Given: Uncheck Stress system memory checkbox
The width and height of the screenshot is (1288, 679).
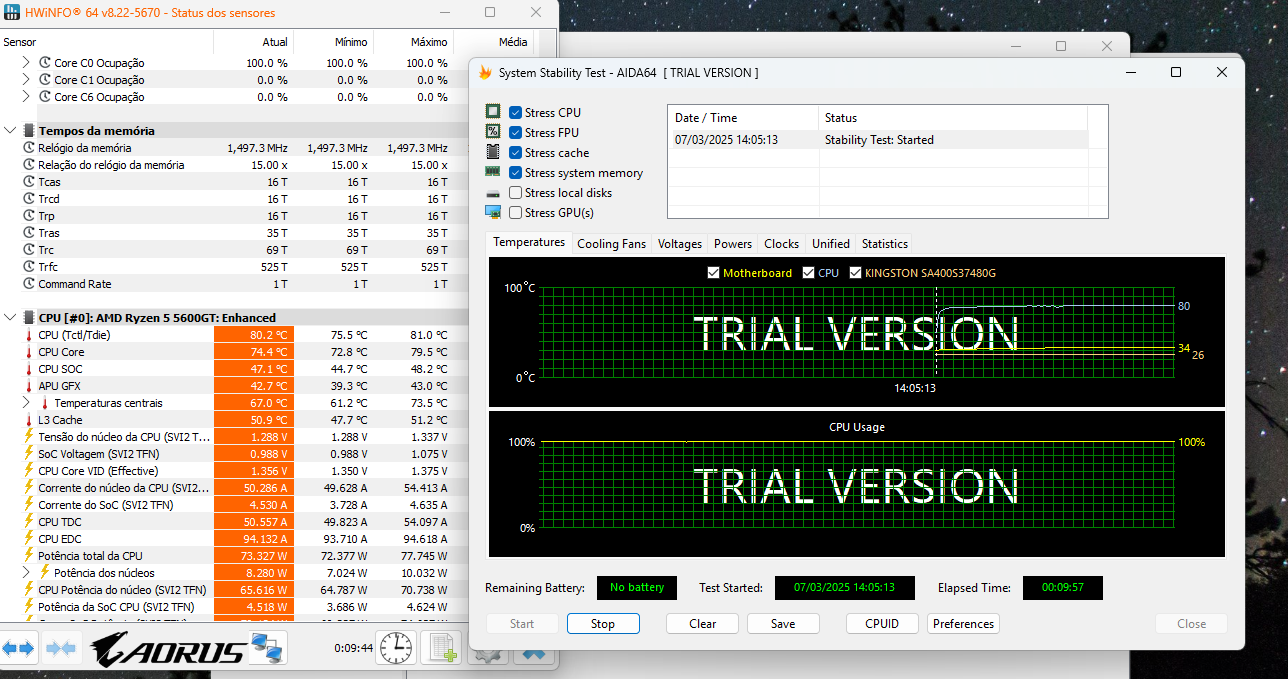Looking at the screenshot, I should click(515, 173).
